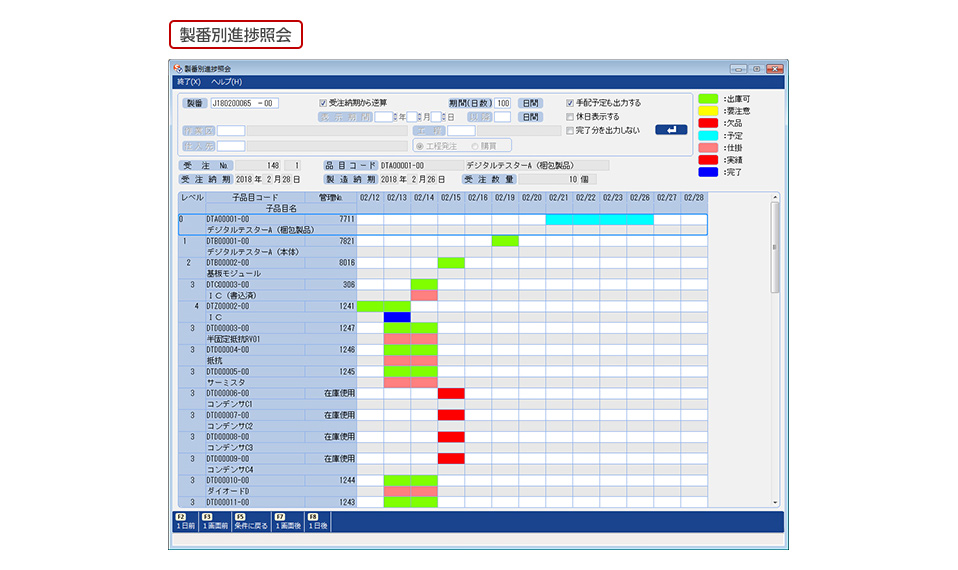Select row DTD00006-00 in the grid

442,398
